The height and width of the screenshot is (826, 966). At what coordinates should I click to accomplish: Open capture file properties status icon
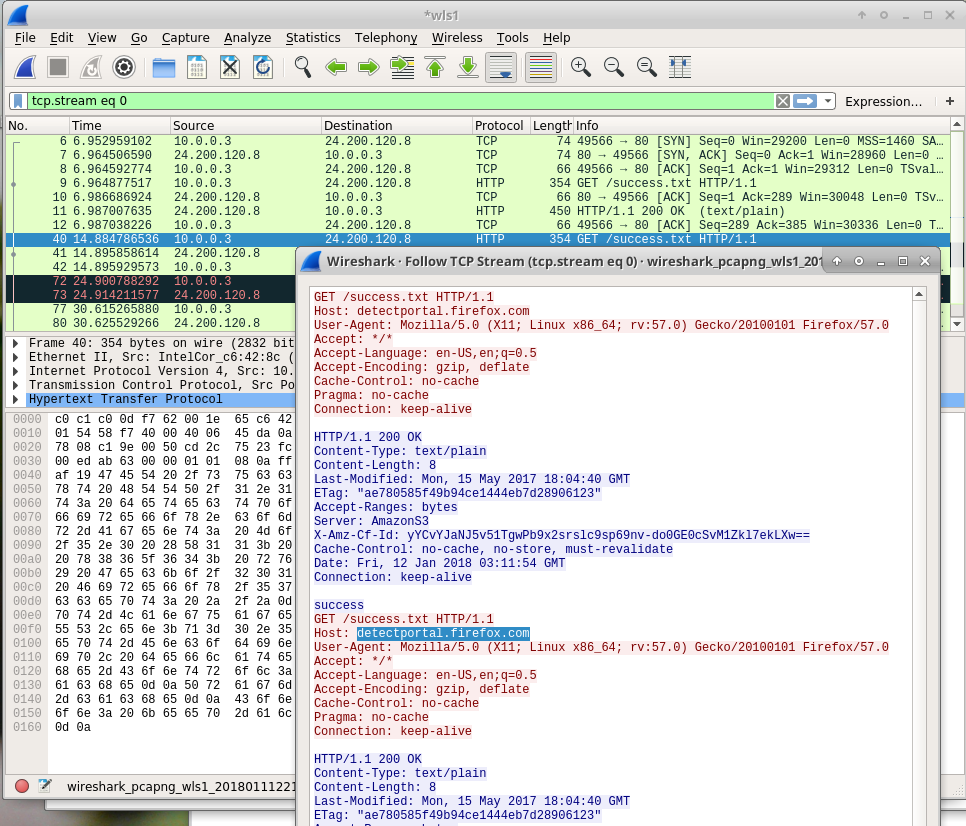click(45, 786)
